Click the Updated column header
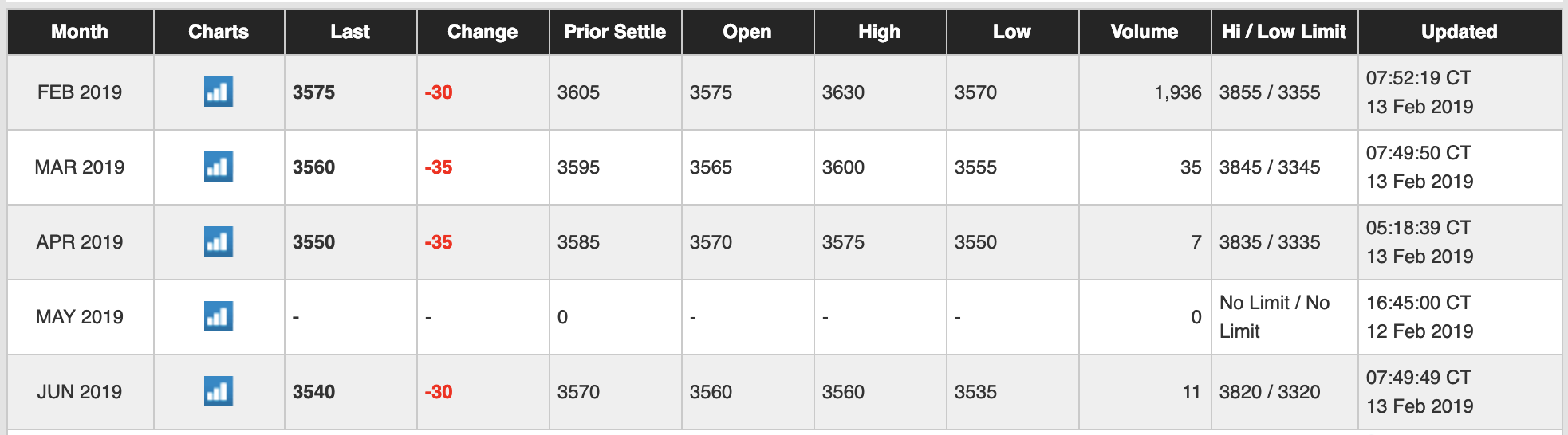Screen dimensions: 1568x435 pyautogui.click(x=1460, y=32)
